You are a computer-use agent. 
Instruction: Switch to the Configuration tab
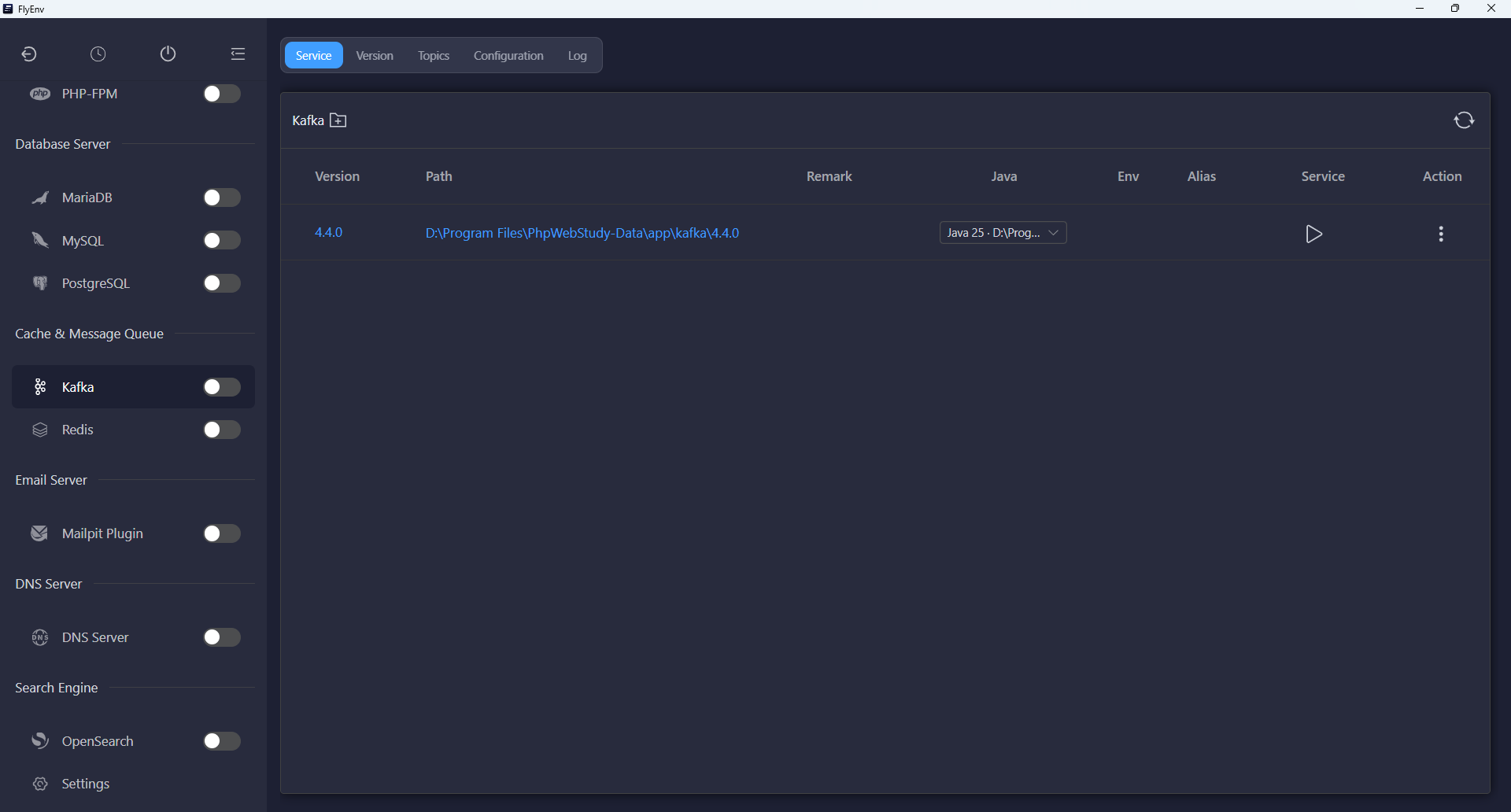(x=508, y=56)
